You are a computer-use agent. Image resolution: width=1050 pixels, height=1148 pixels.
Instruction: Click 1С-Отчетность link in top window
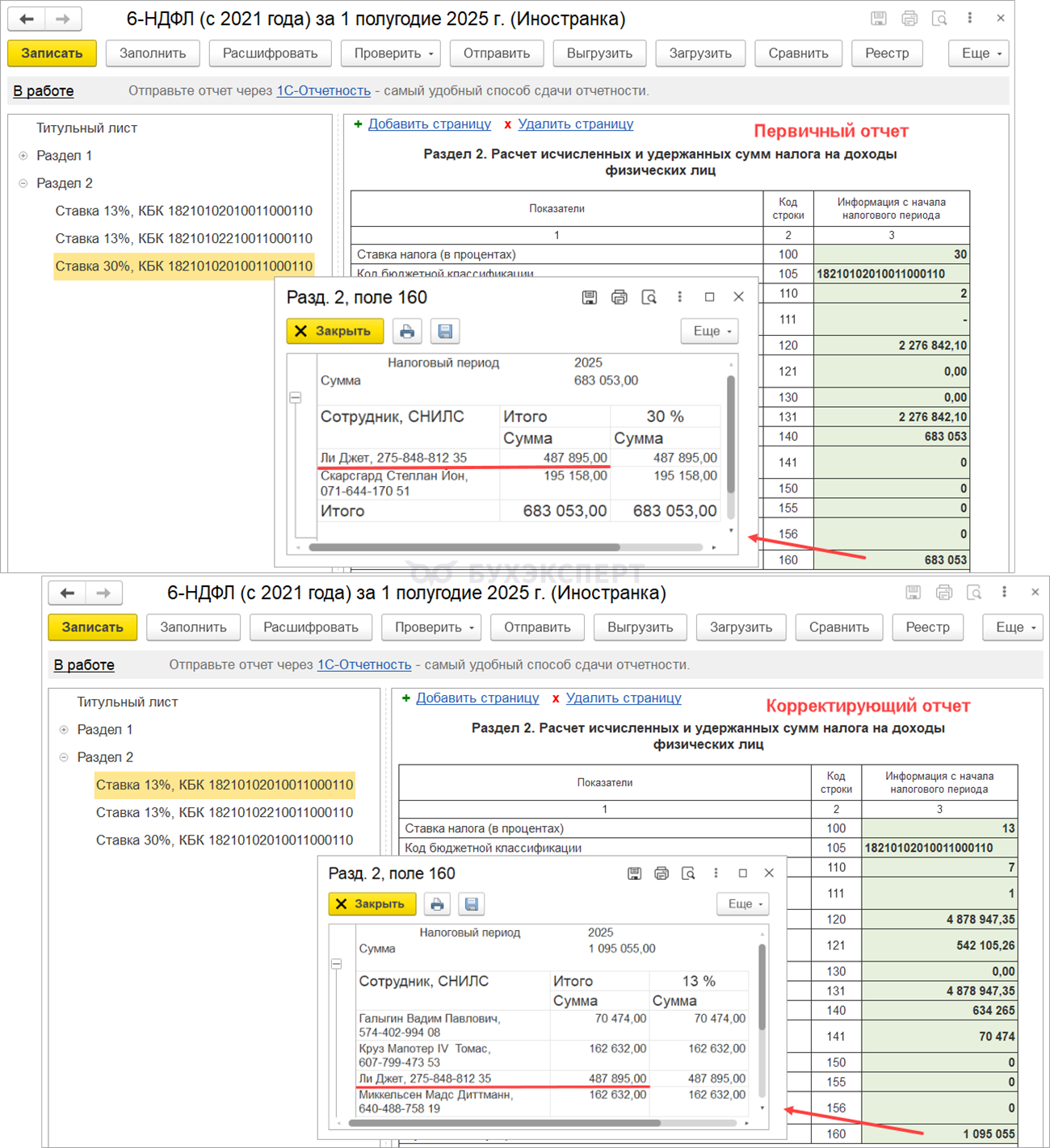[x=323, y=90]
